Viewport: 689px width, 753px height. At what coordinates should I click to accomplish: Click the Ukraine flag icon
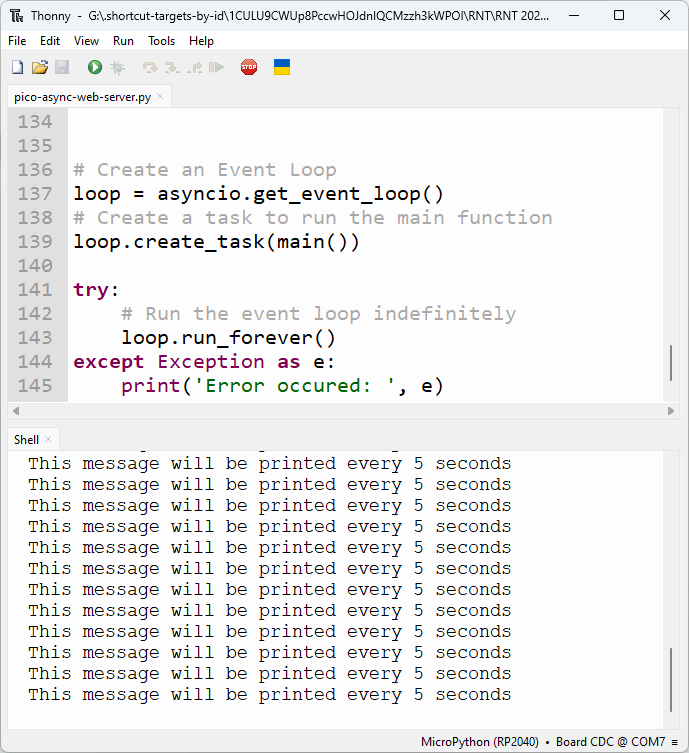(x=282, y=67)
